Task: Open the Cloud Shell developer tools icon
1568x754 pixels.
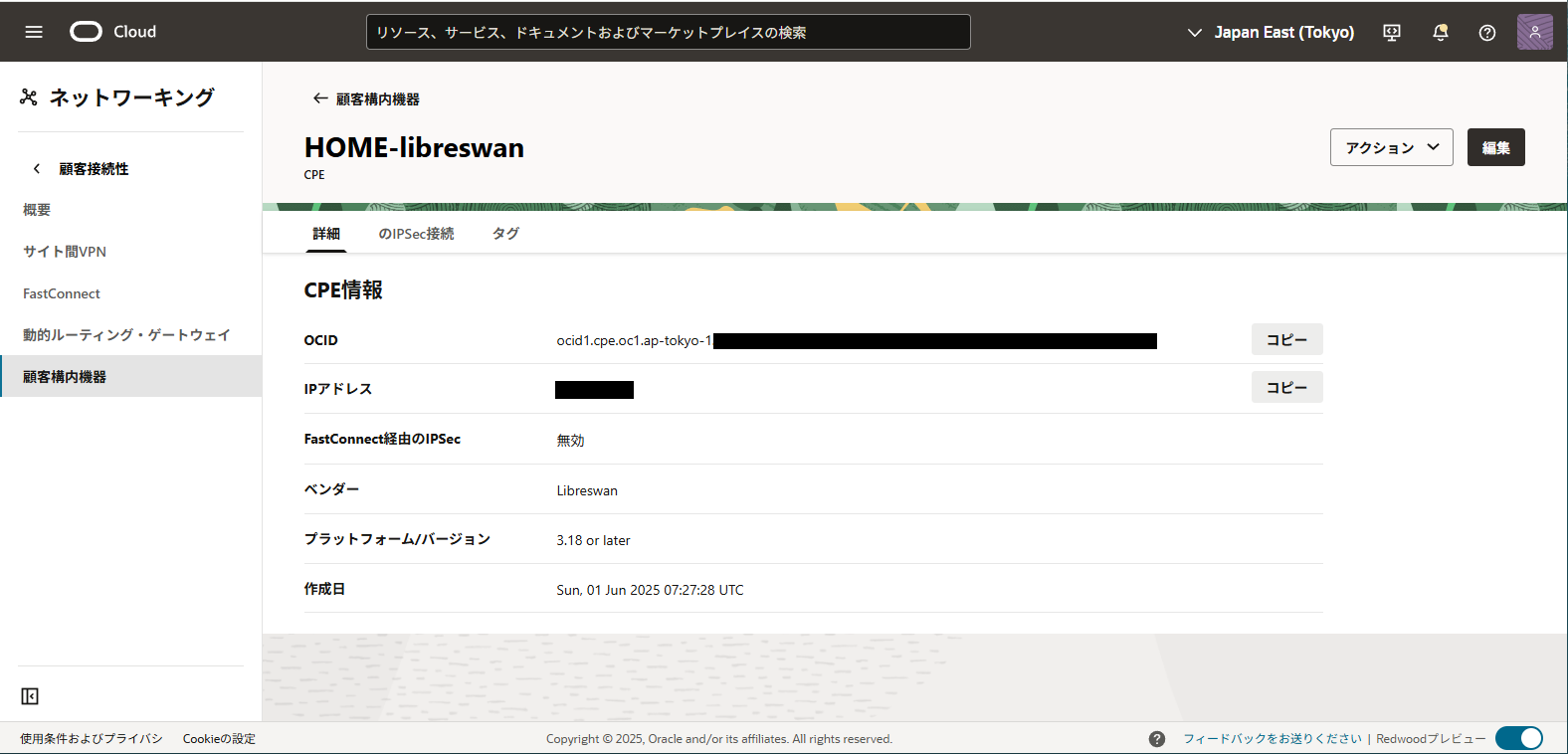Action: (1392, 33)
